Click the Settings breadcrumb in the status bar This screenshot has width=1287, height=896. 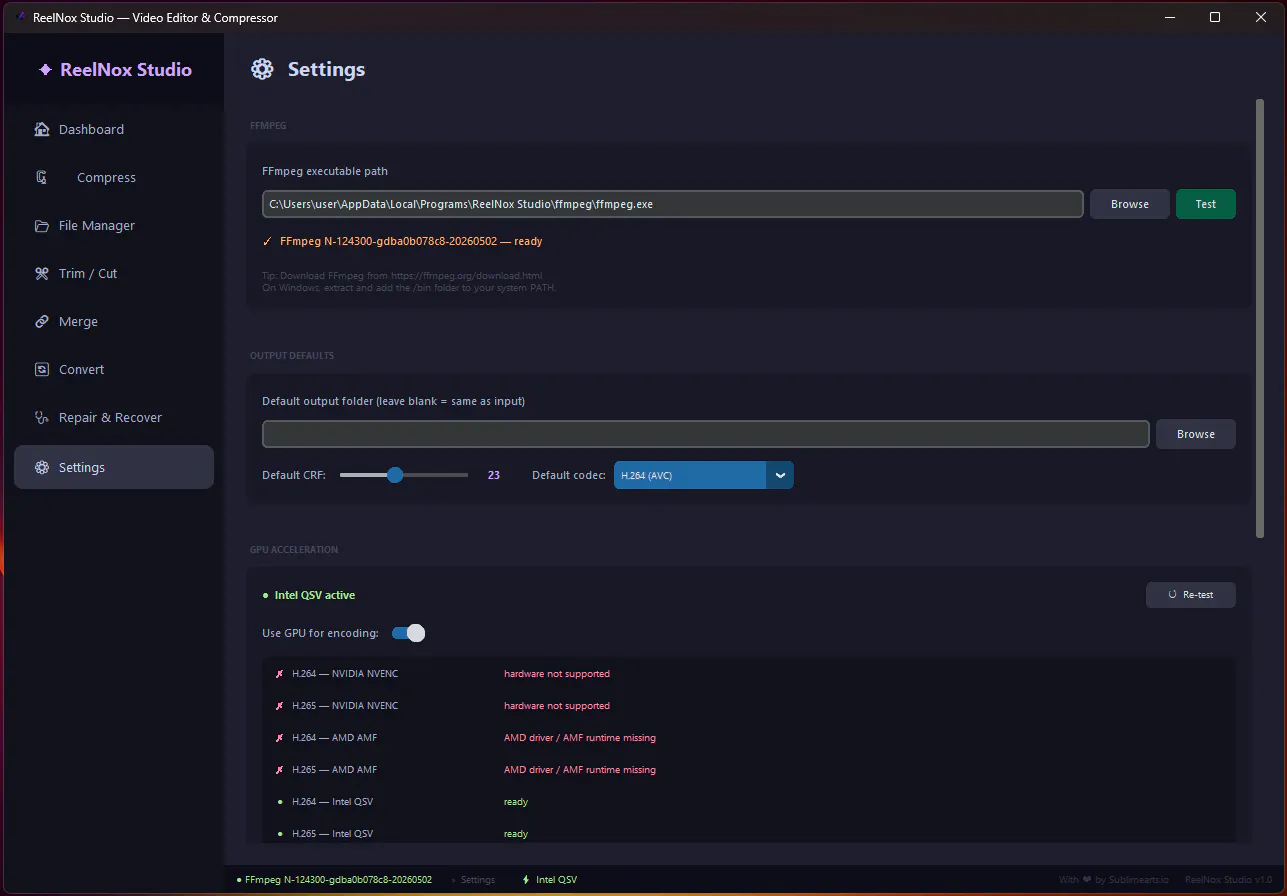[x=478, y=880]
